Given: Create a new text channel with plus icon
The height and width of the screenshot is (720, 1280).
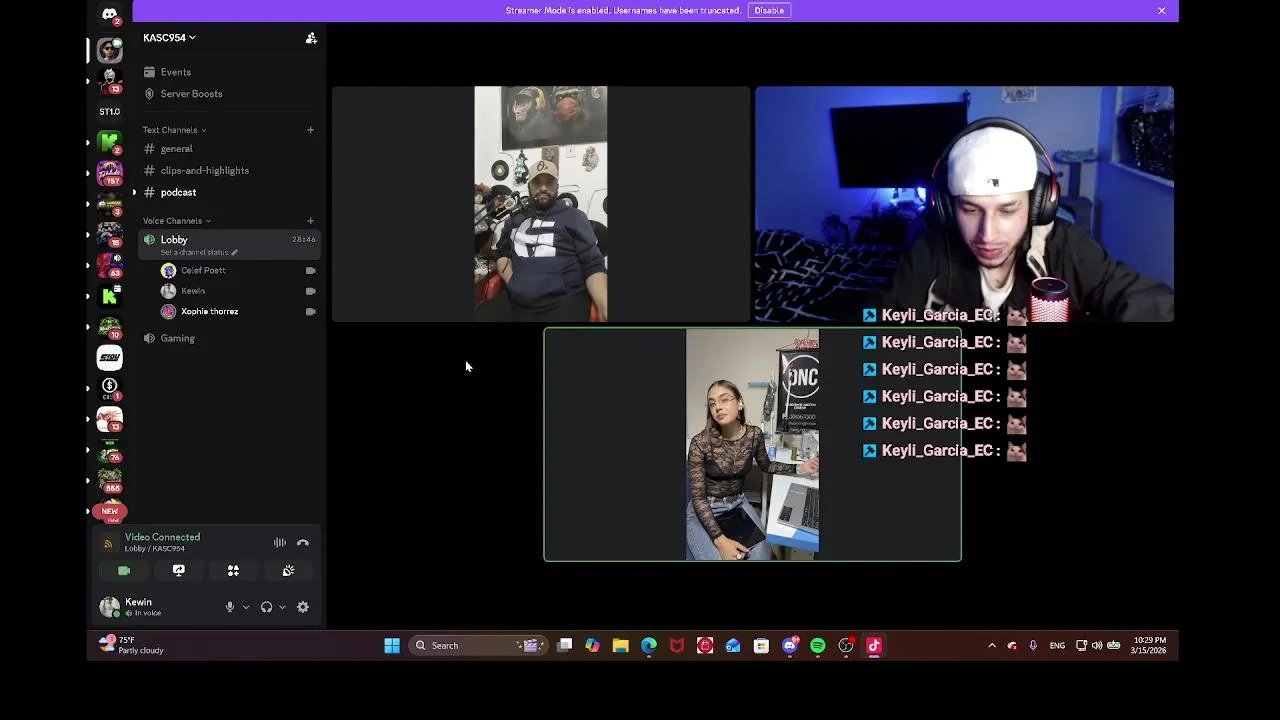Looking at the screenshot, I should (x=310, y=130).
